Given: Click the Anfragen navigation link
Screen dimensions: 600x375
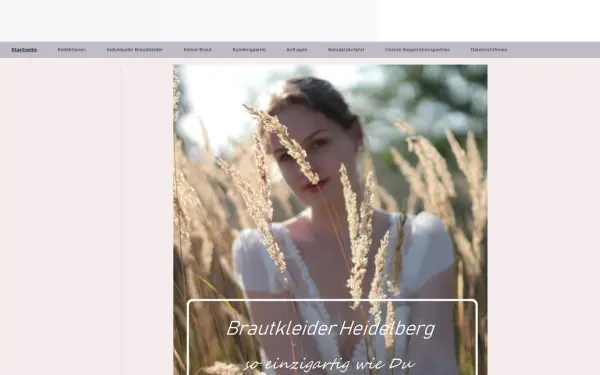Looking at the screenshot, I should [x=297, y=50].
